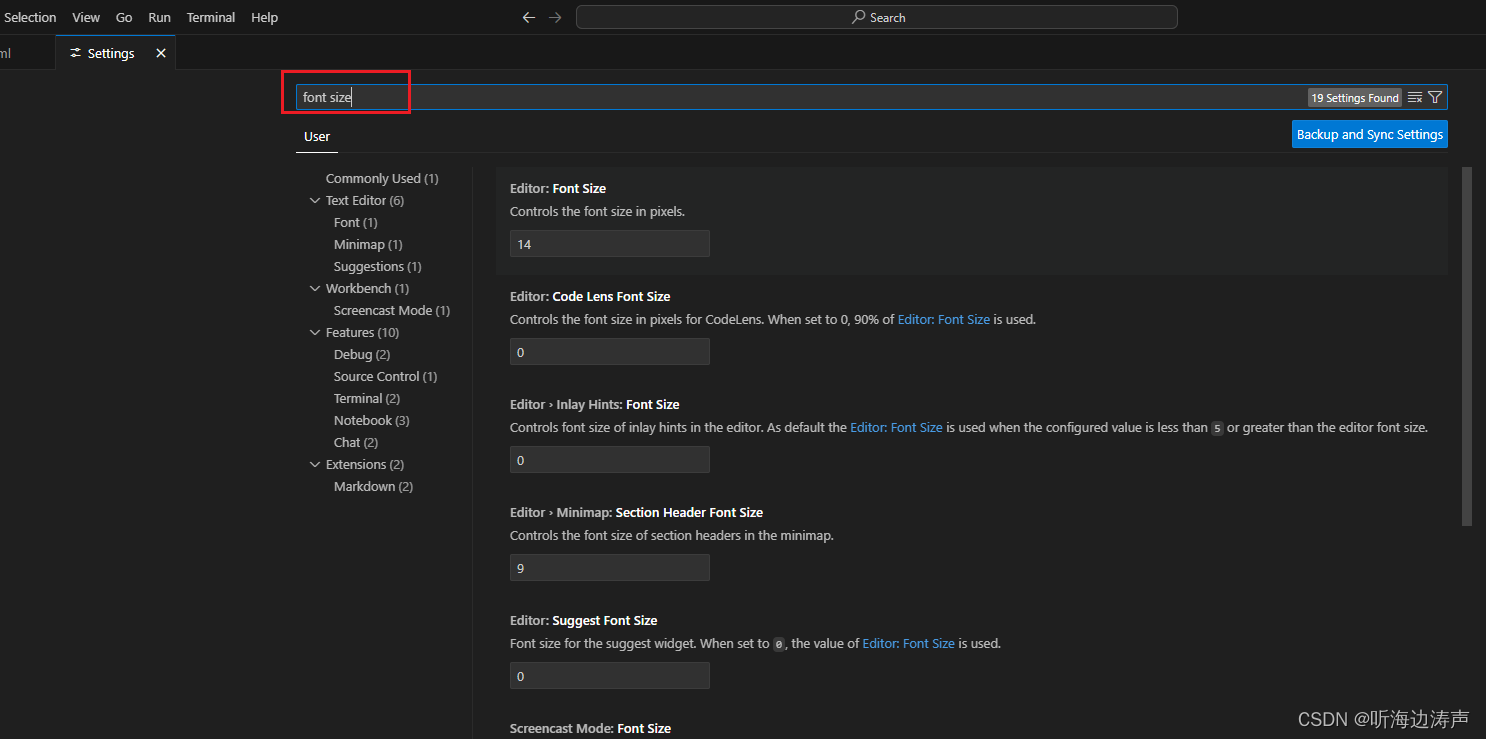The height and width of the screenshot is (739, 1486).
Task: Select Screencast Mode (1) tree item
Action: click(392, 310)
